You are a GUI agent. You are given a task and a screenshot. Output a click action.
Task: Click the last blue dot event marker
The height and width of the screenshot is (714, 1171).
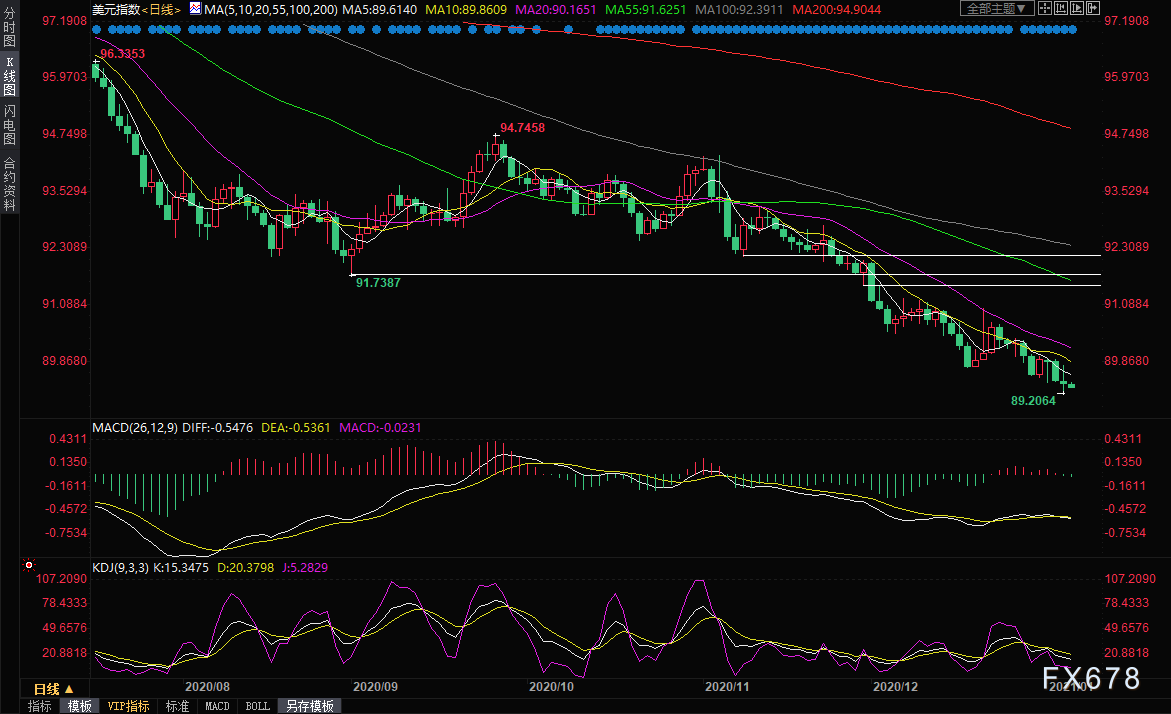click(x=1073, y=30)
